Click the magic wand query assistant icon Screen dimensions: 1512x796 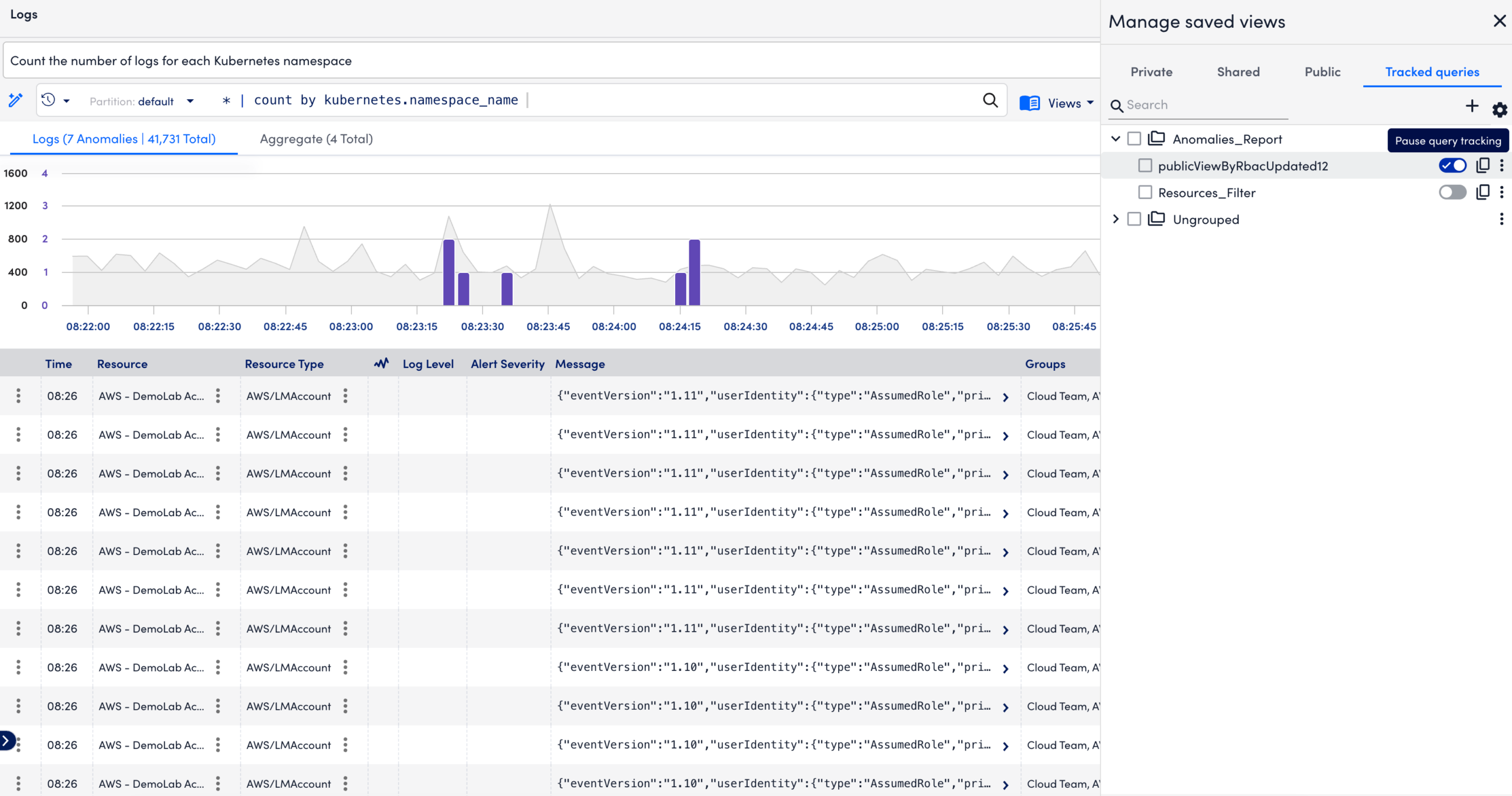16,100
